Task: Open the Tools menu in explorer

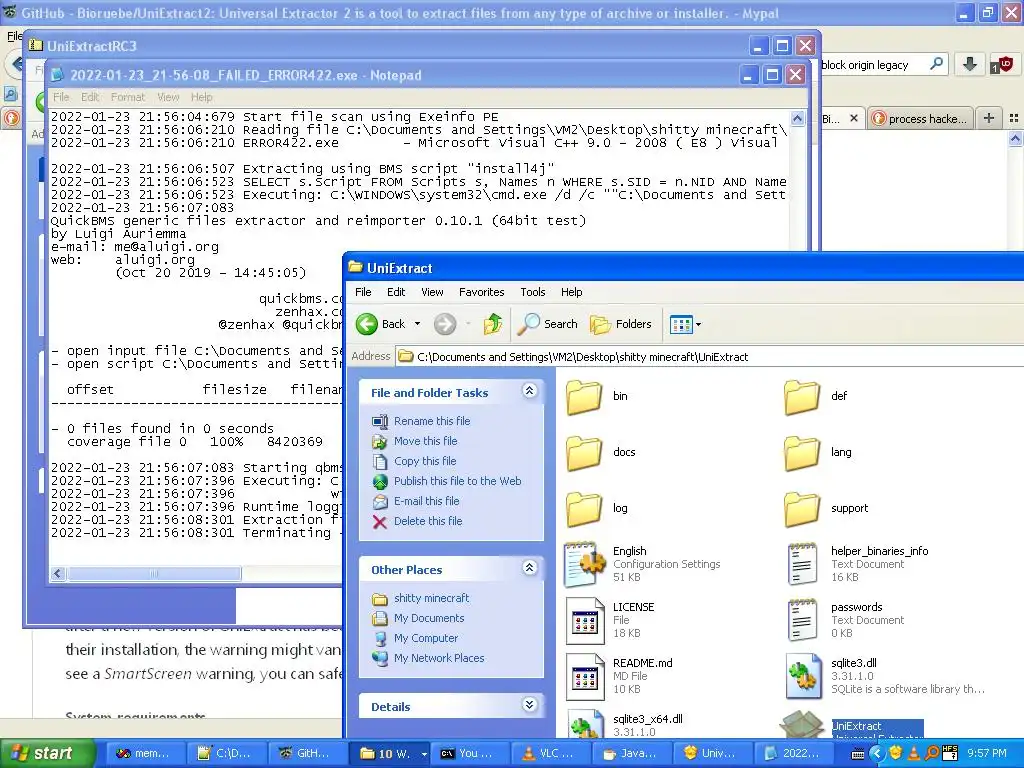Action: pyautogui.click(x=532, y=292)
